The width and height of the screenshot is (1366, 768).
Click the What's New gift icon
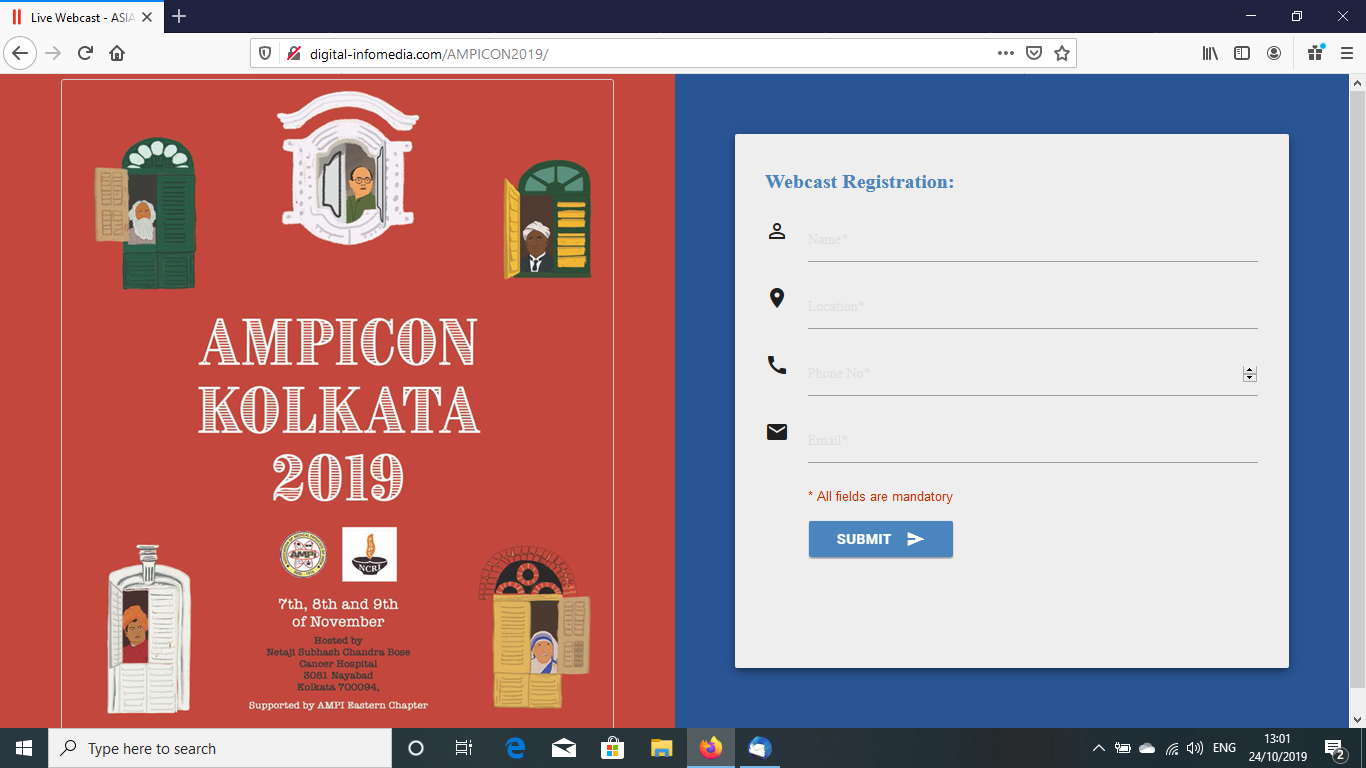point(1314,53)
